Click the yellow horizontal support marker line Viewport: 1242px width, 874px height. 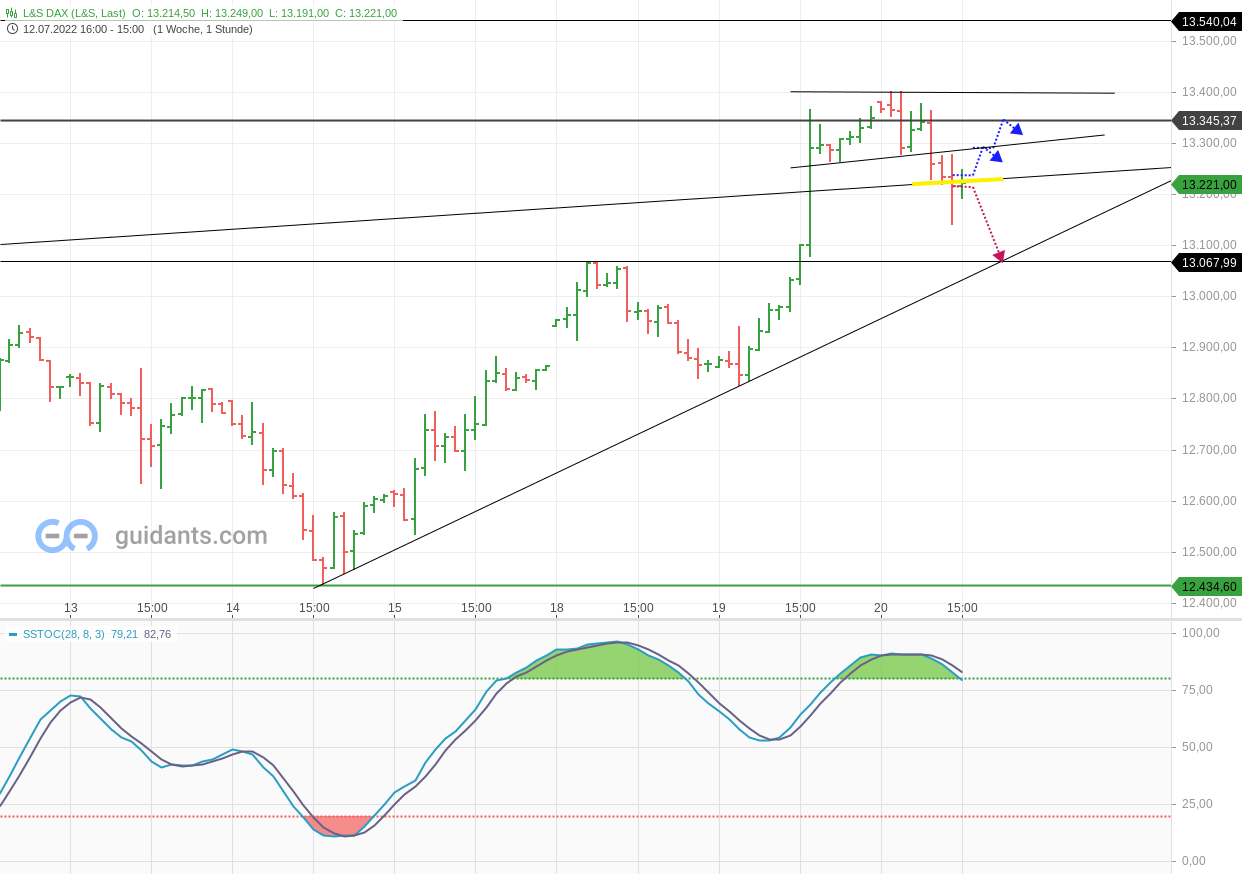955,181
